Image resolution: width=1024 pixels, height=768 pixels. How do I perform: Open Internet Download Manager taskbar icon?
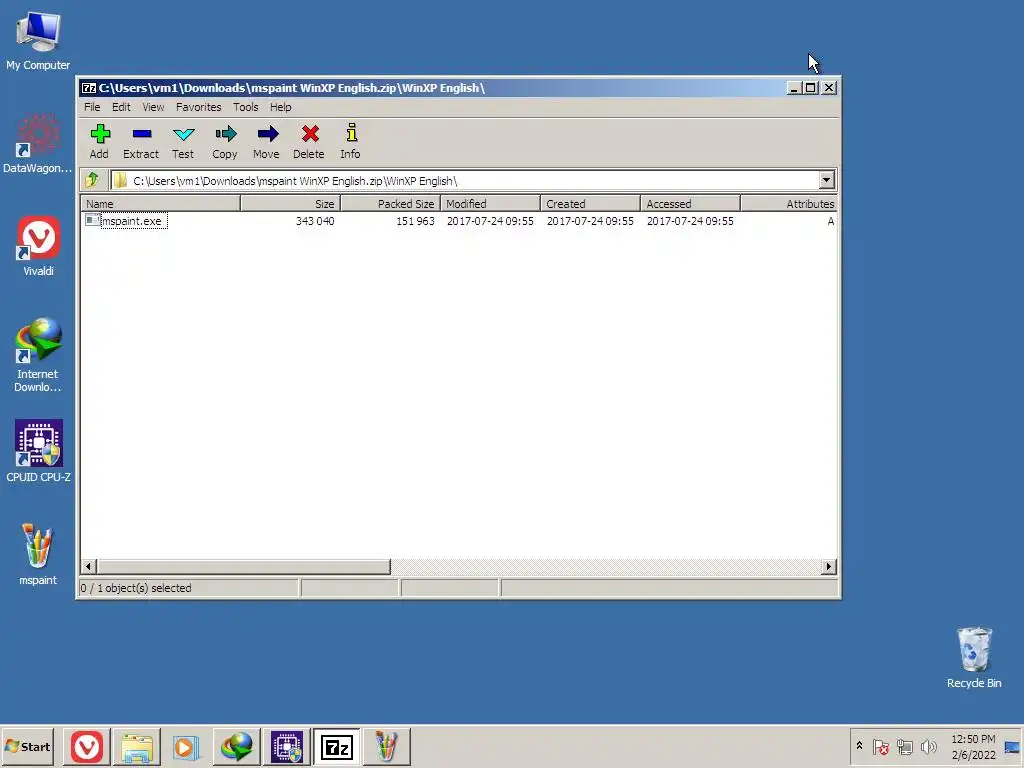pos(236,746)
